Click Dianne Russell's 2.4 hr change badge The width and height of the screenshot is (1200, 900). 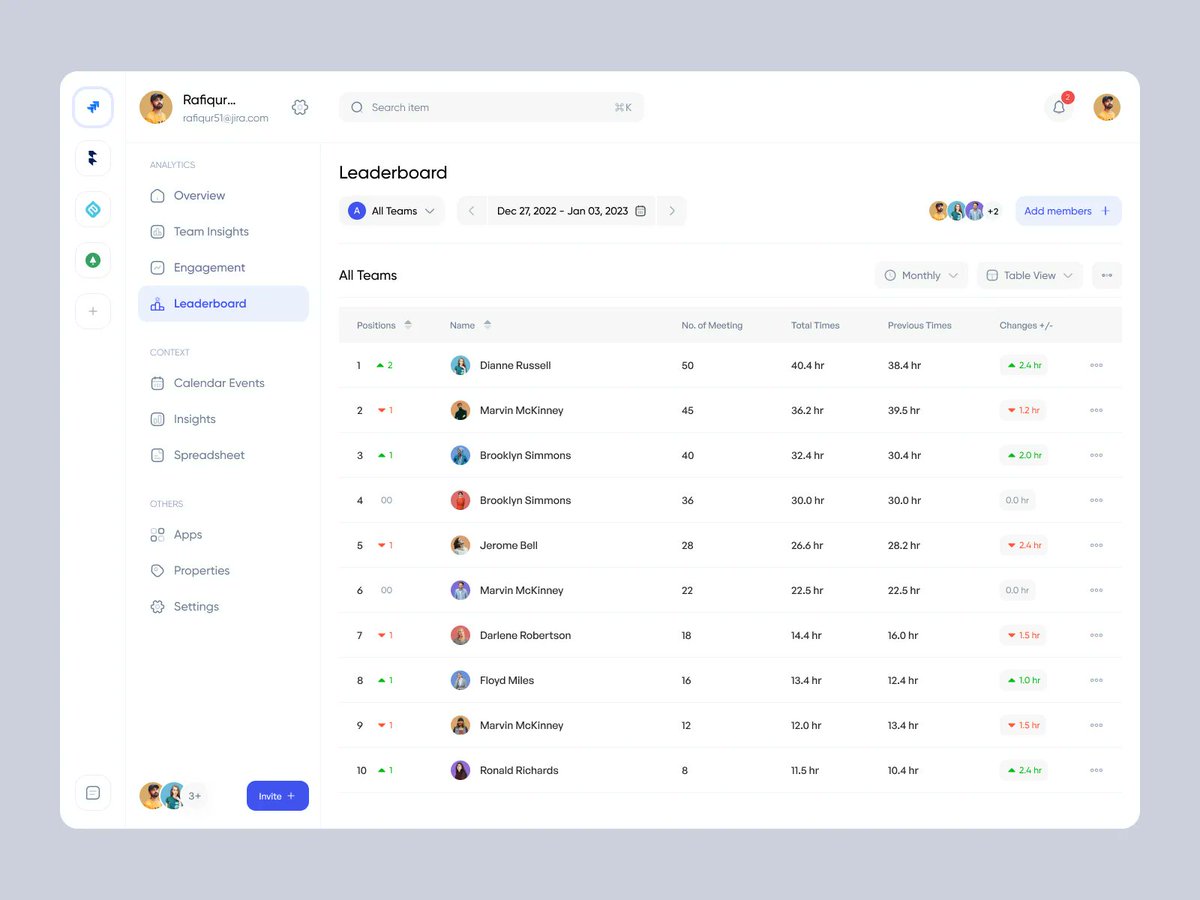(1024, 365)
